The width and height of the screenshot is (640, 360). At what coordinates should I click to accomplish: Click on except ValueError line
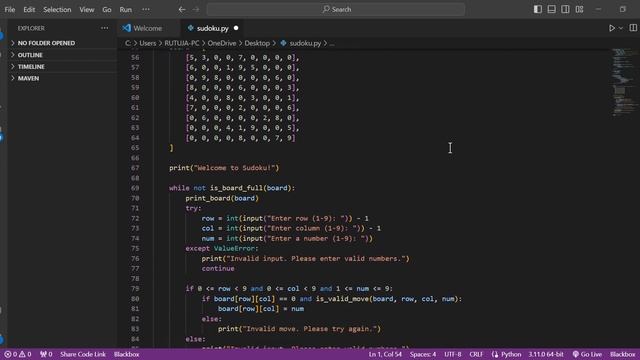[222, 248]
